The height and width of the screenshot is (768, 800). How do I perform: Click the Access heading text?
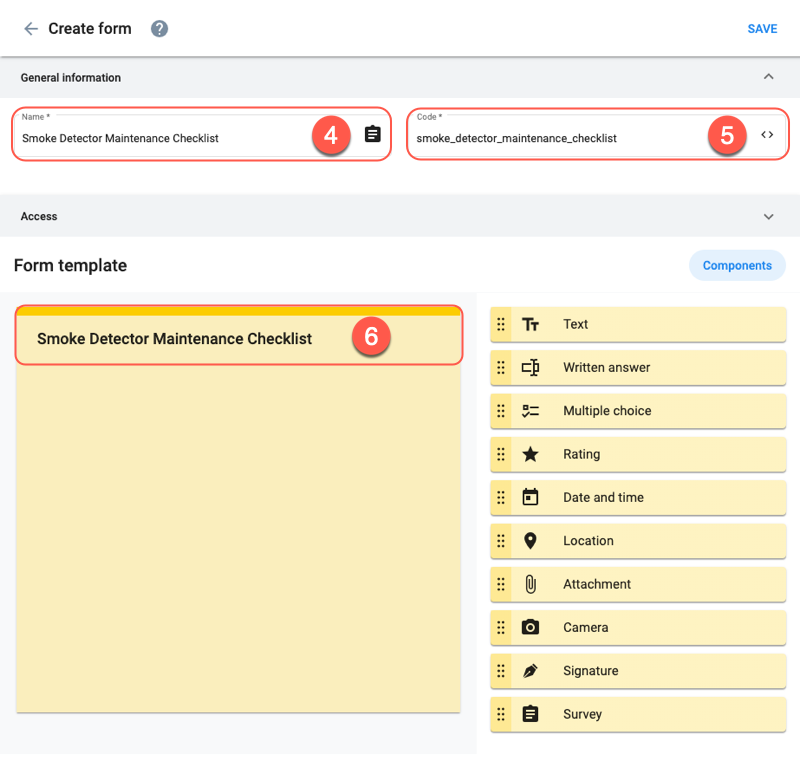click(39, 216)
